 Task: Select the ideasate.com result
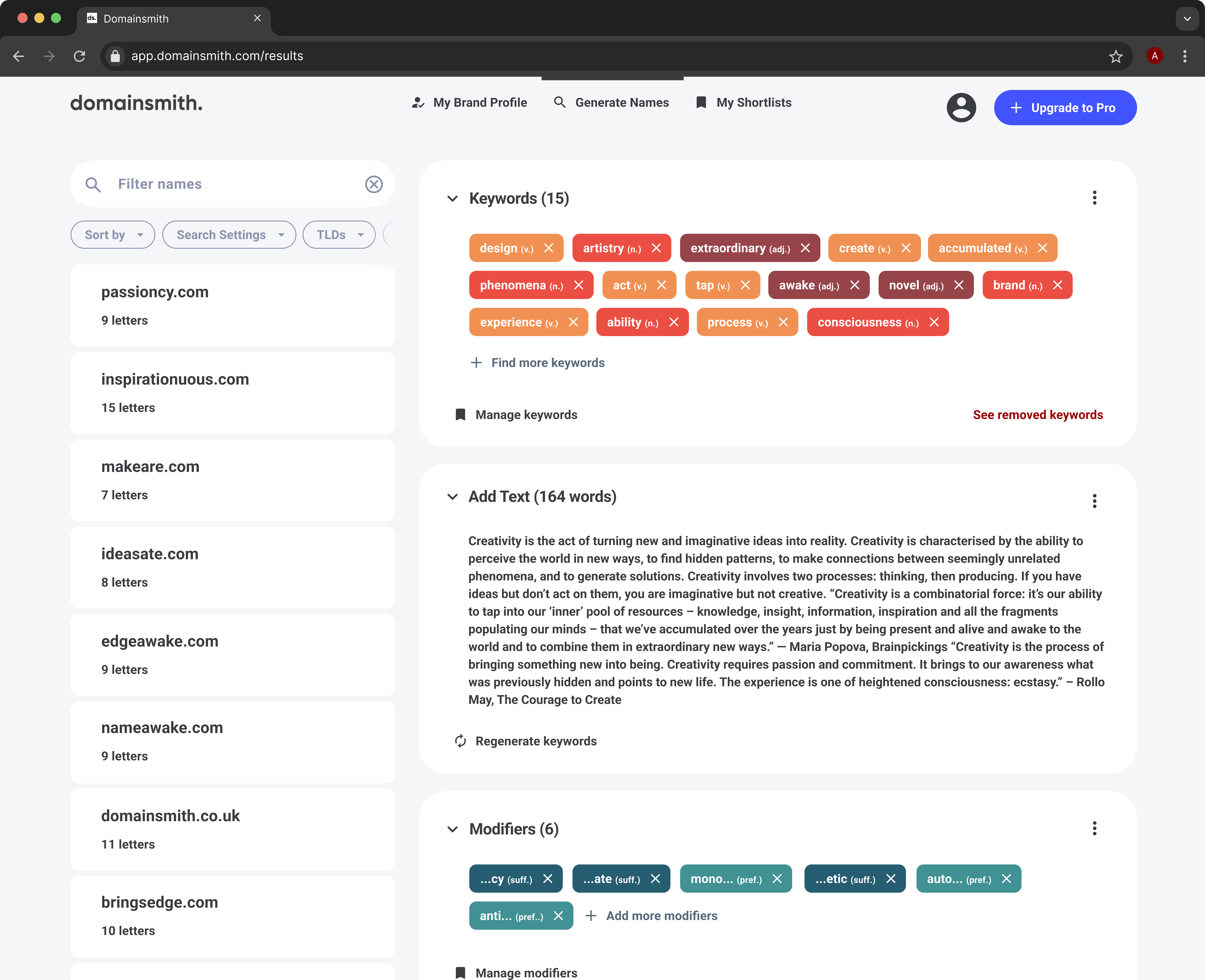click(232, 567)
